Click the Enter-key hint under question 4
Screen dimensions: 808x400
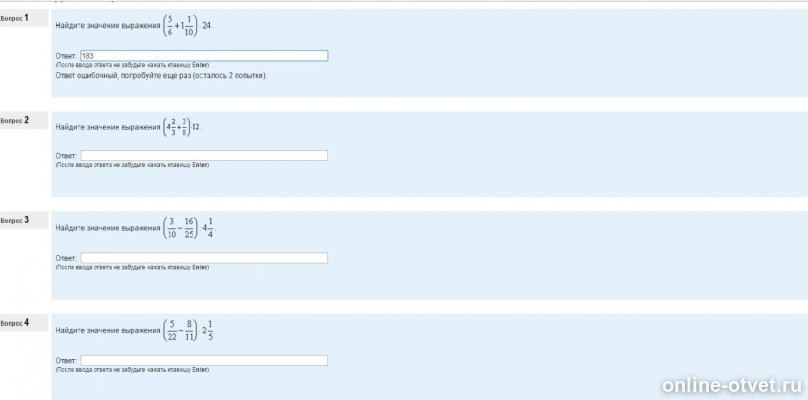tap(132, 369)
